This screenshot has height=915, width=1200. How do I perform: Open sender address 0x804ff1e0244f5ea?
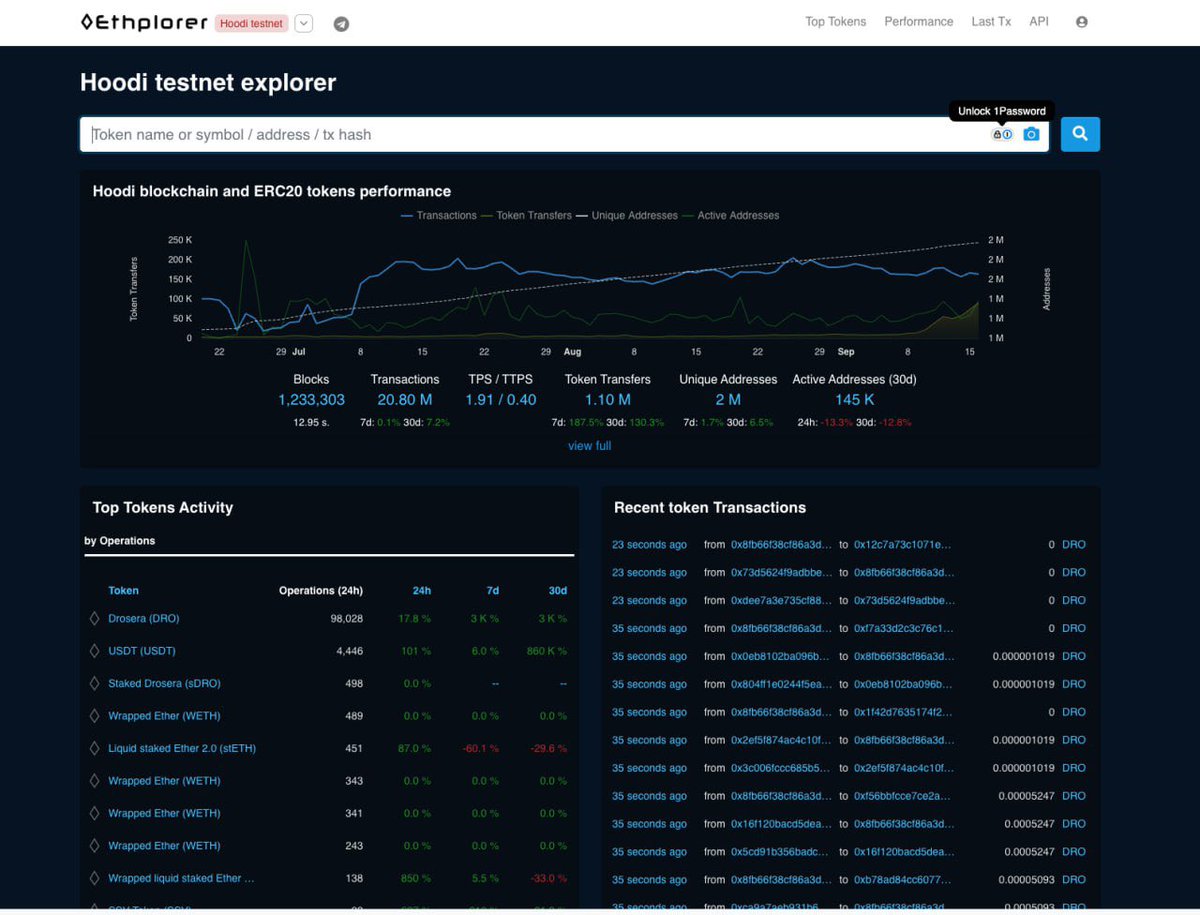coord(781,685)
